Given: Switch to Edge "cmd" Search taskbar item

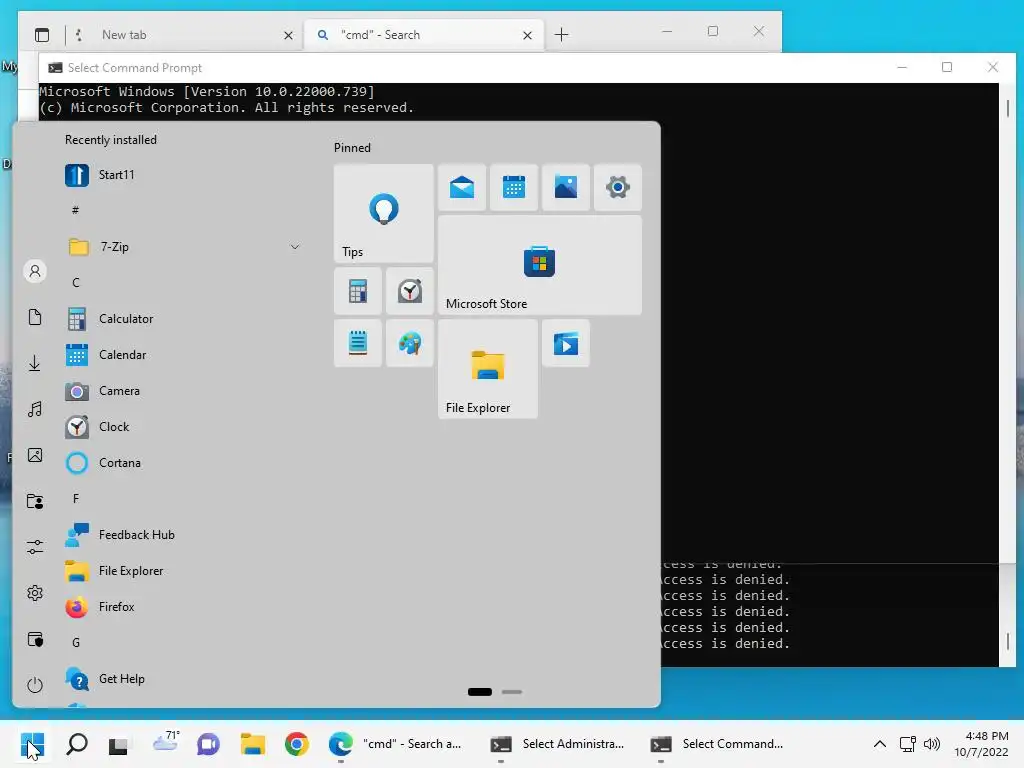Looking at the screenshot, I should click(396, 744).
